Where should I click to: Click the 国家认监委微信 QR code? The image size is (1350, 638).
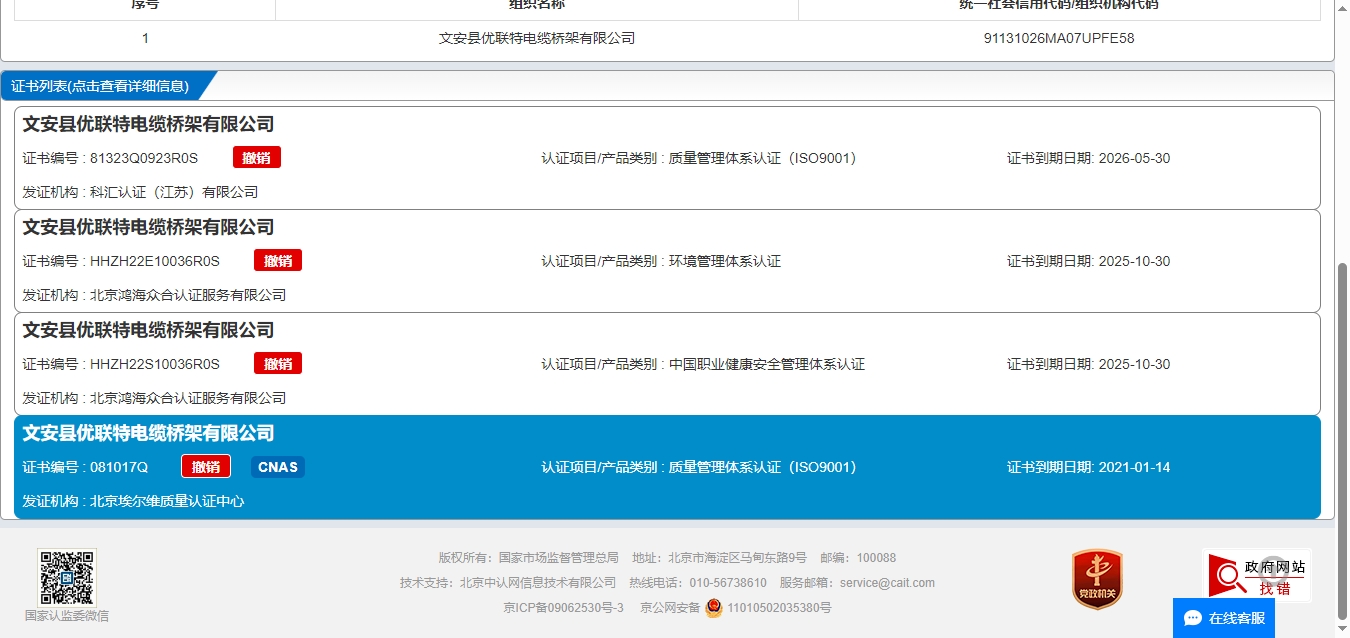[67, 577]
